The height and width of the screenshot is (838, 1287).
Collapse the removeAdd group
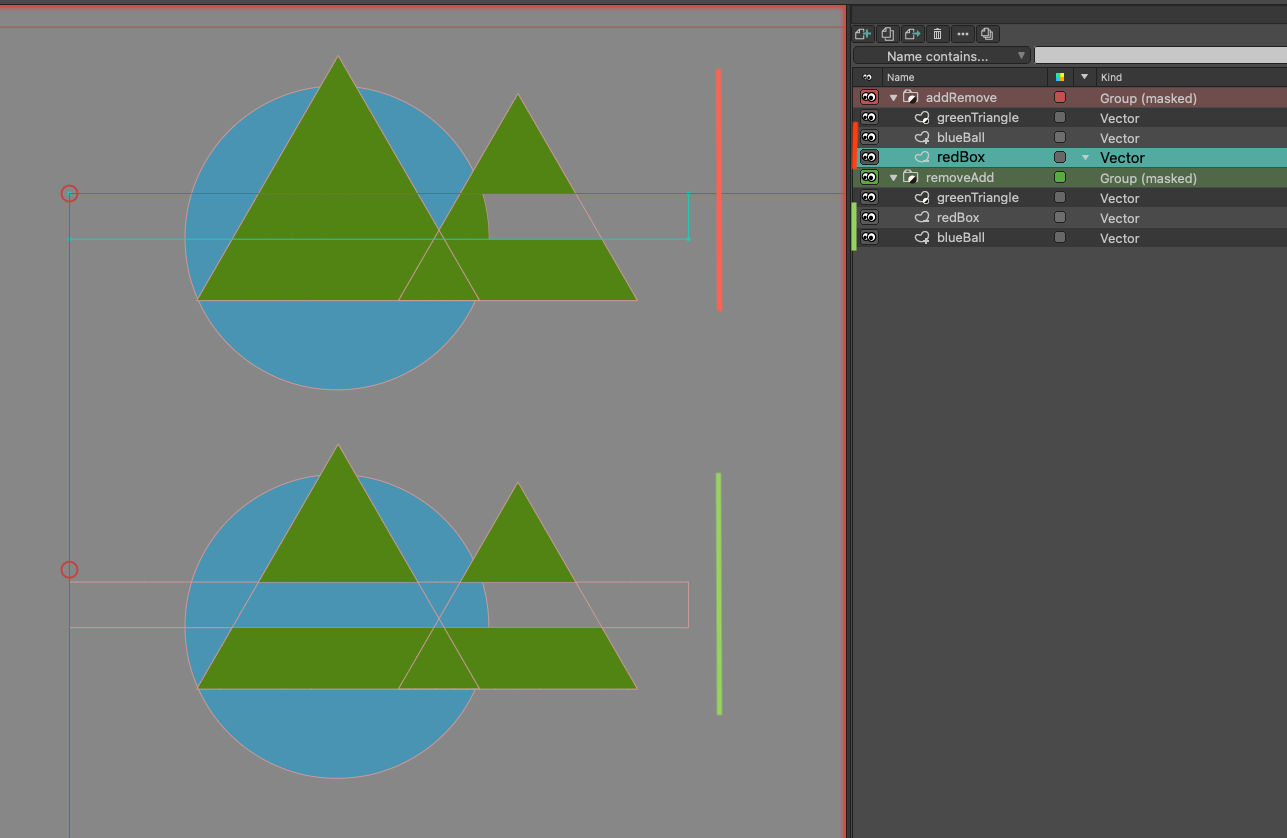coord(893,178)
